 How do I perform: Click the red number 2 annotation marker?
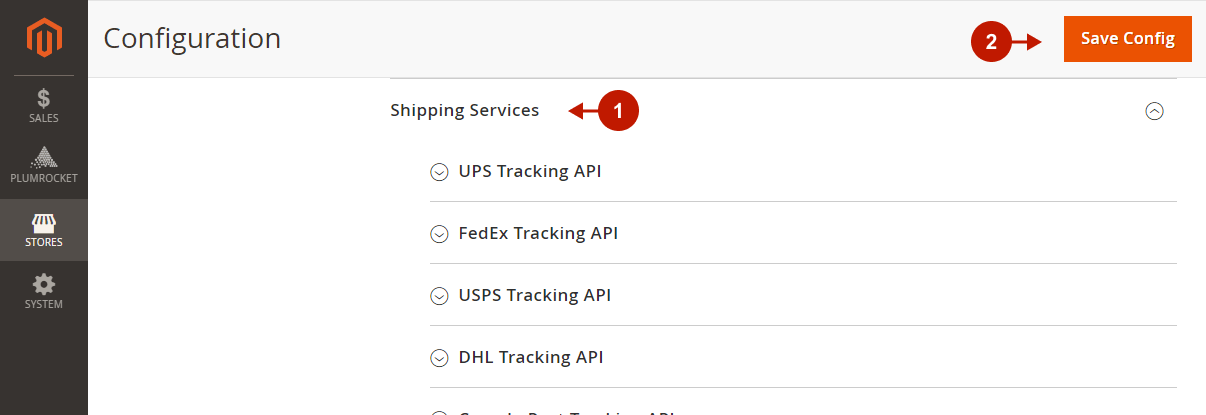[x=991, y=42]
